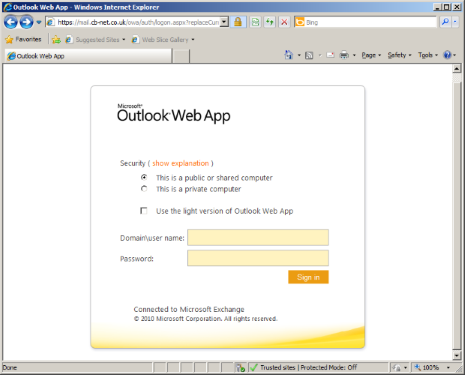Open the Tools menu
This screenshot has height=375, width=465.
[x=428, y=55]
